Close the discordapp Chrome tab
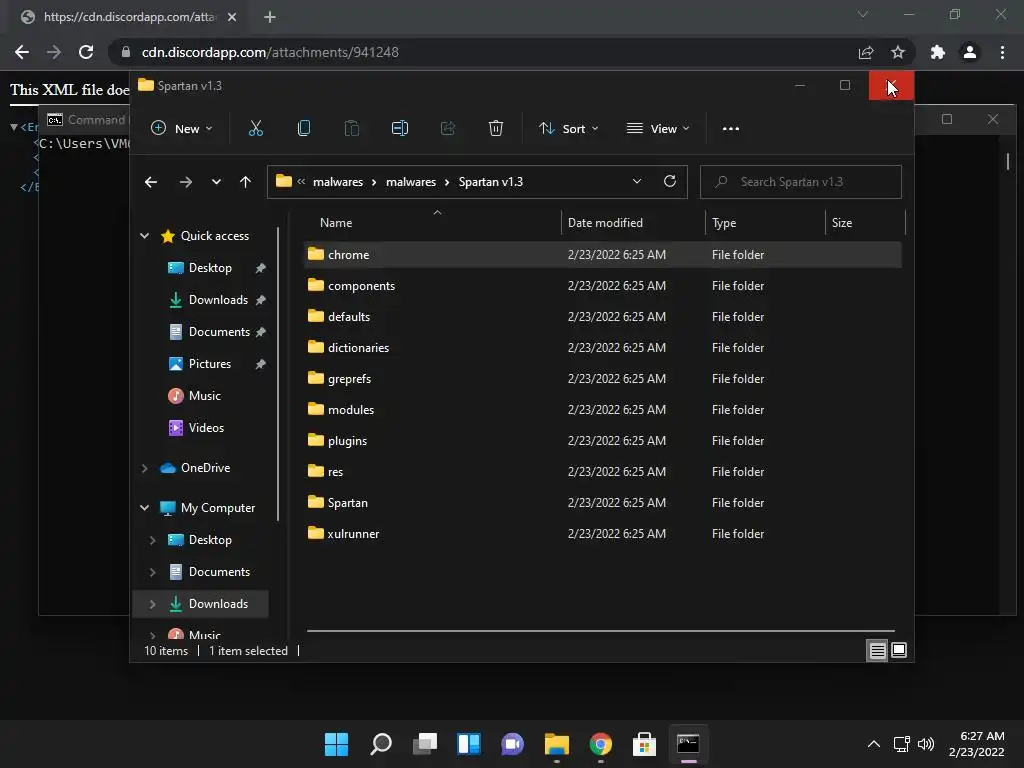Screen dimensions: 1024x768 click(232, 17)
